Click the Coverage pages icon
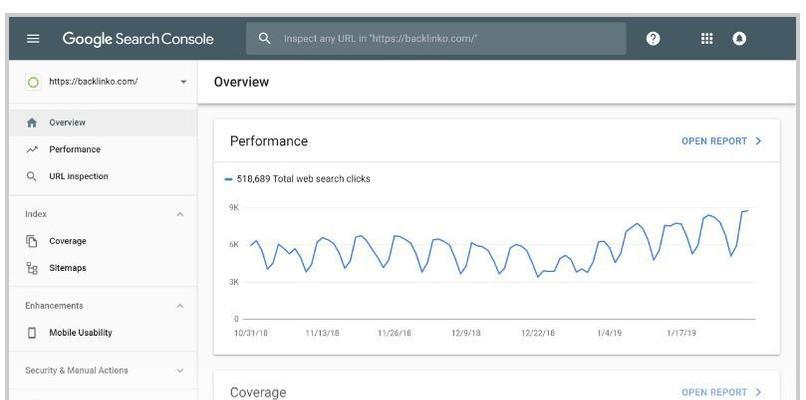Screen dimensions: 806x400 click(32, 241)
